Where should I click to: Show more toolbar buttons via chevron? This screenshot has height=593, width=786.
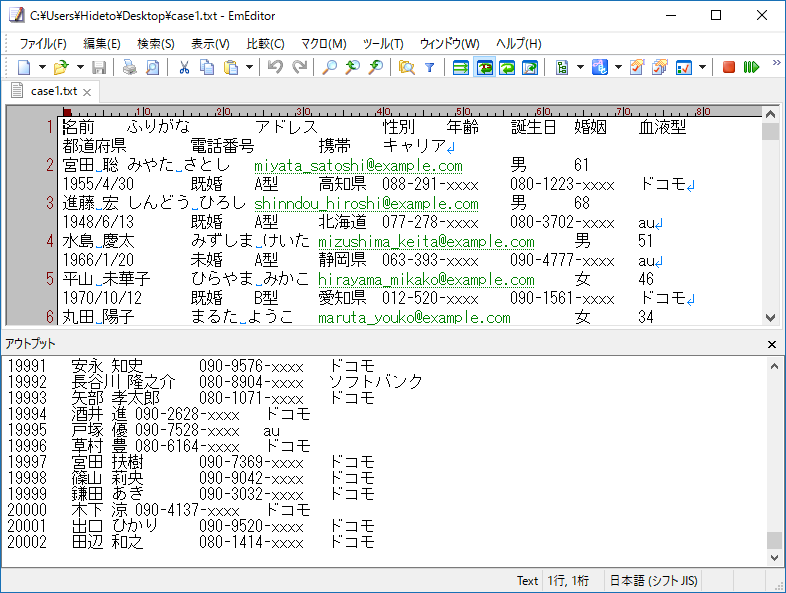tap(776, 63)
